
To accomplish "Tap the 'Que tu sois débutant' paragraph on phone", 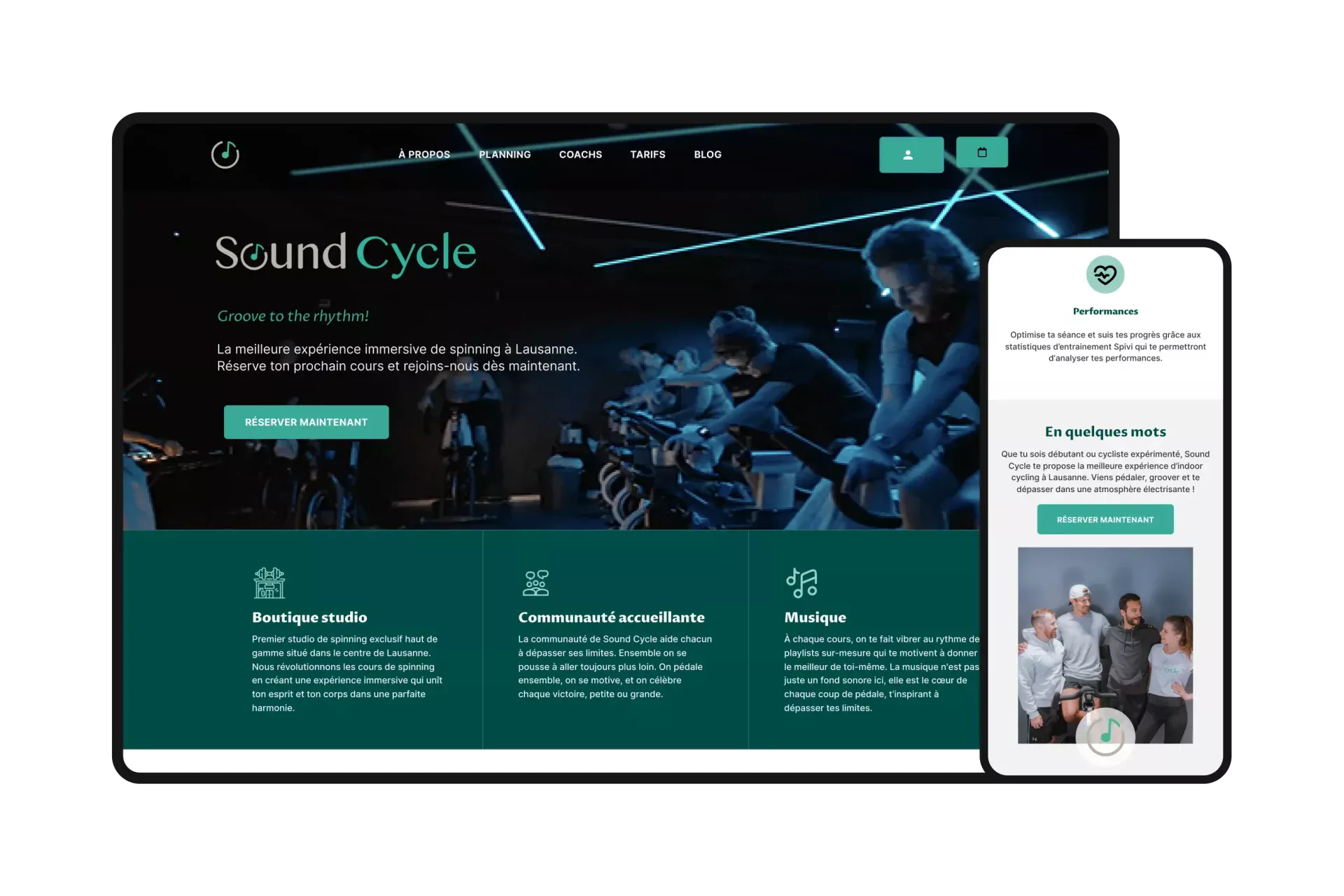I will coord(1105,472).
